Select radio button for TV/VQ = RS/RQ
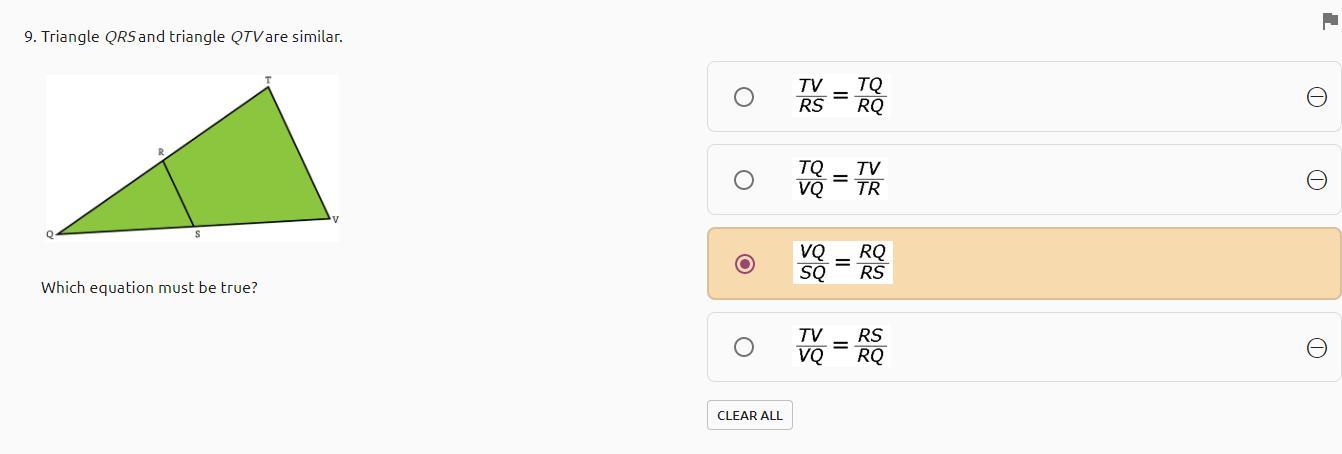Viewport: 1342px width, 454px height. (743, 347)
